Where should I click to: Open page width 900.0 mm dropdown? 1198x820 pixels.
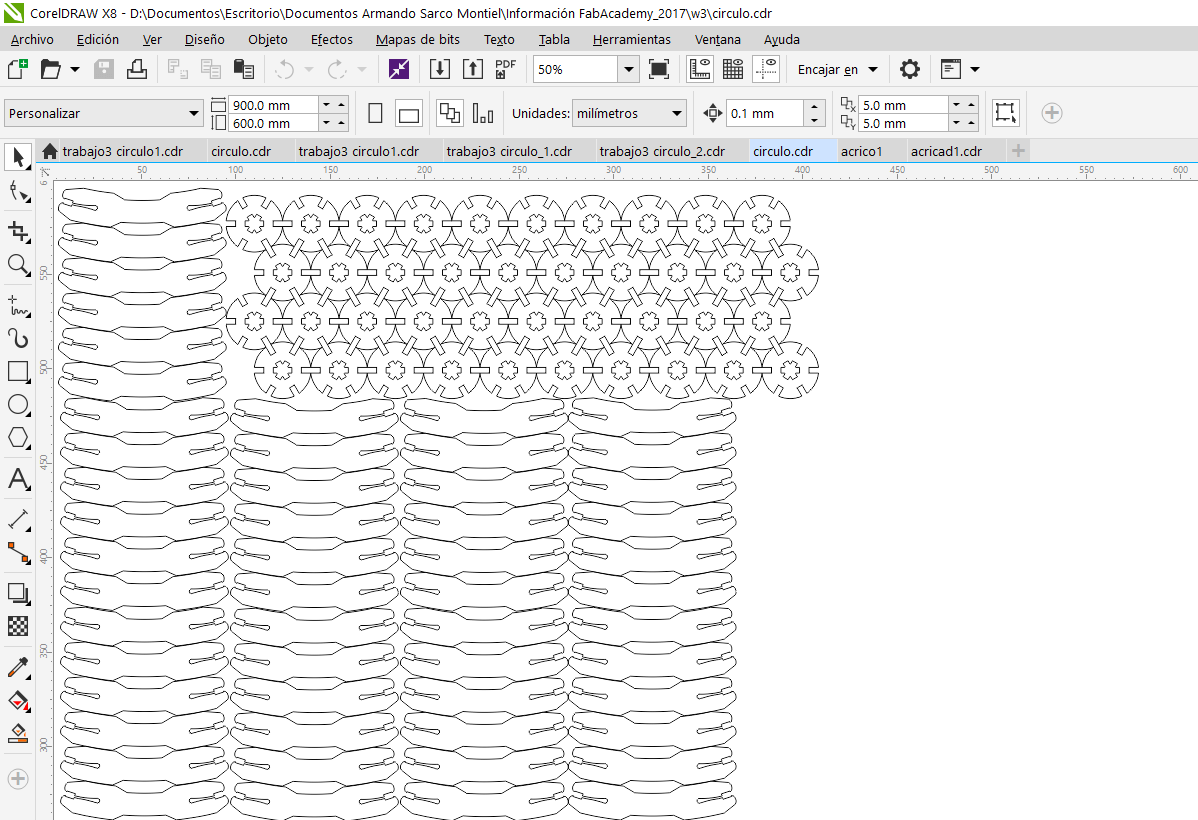click(x=326, y=105)
